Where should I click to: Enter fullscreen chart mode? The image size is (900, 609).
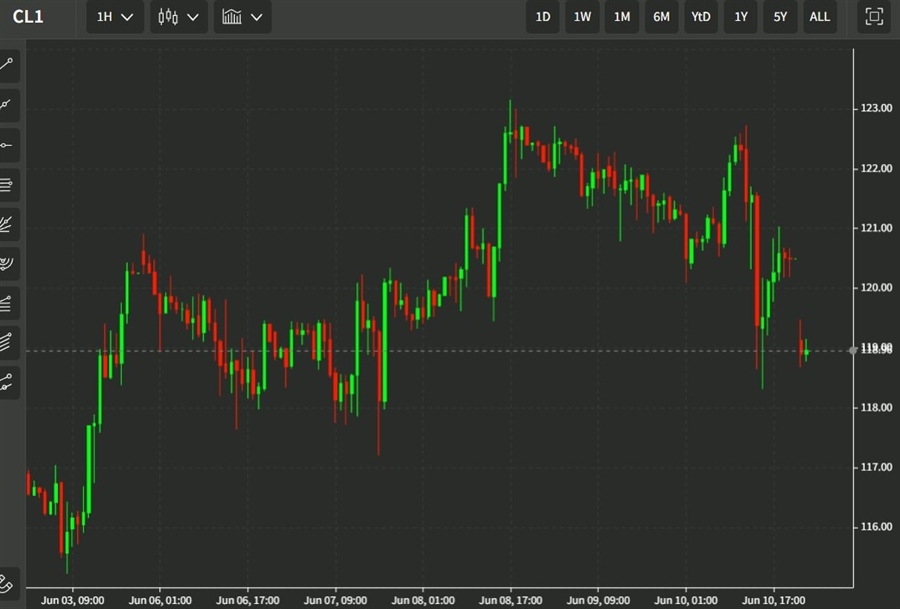[873, 17]
